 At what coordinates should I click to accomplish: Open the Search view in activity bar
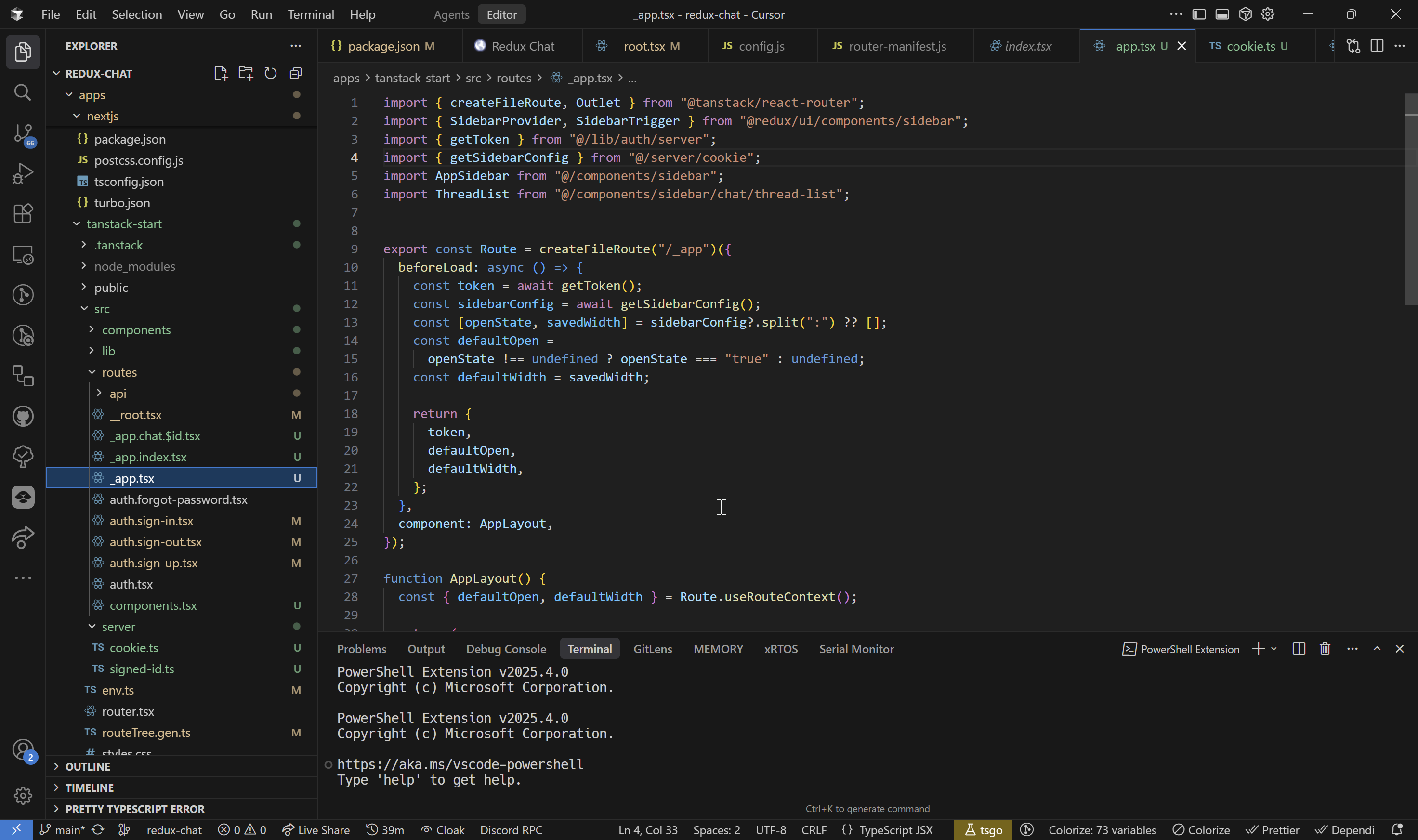[x=23, y=92]
